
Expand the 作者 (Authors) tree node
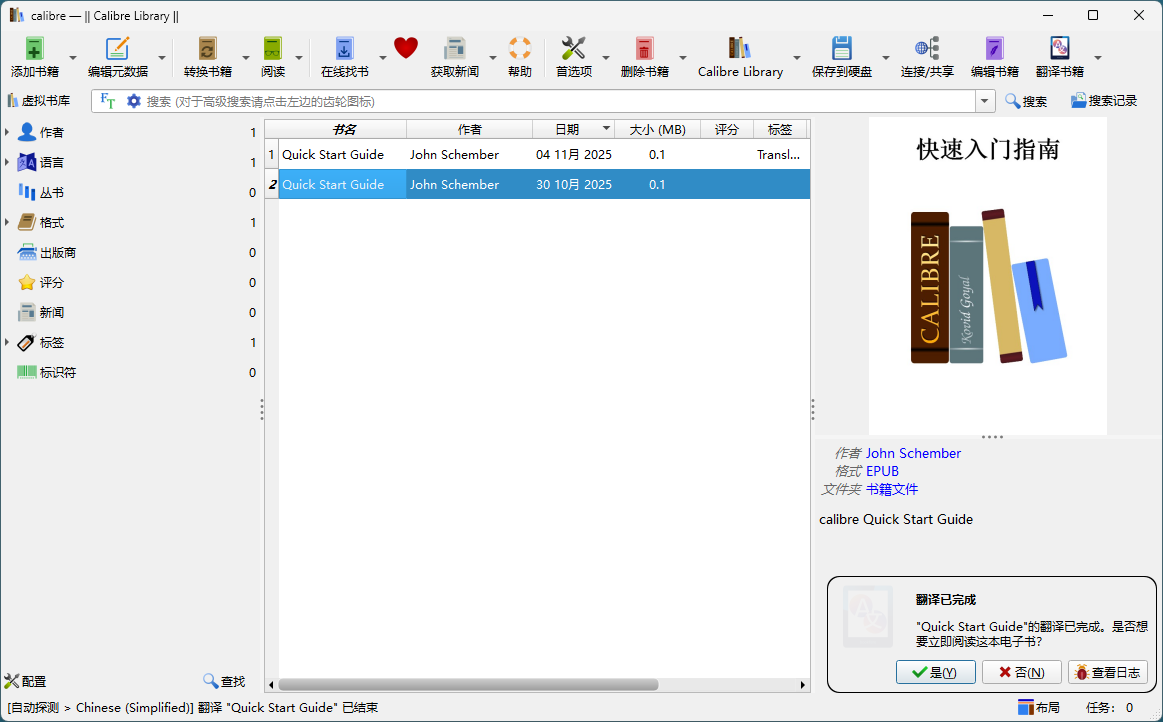[x=8, y=132]
